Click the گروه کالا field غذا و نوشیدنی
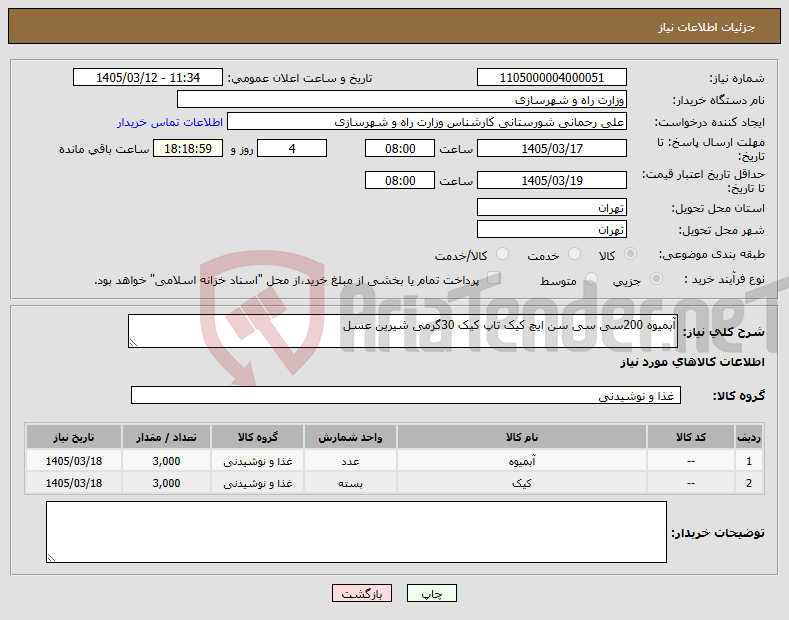The width and height of the screenshot is (789, 620). tap(406, 395)
